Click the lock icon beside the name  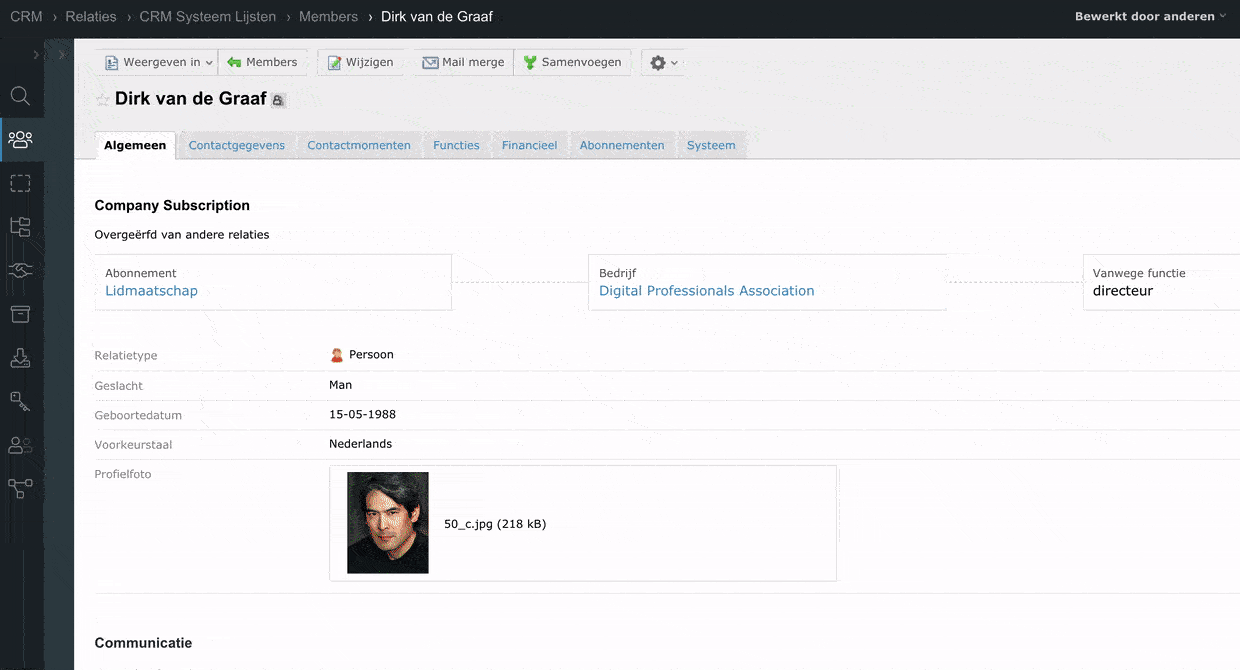(x=278, y=100)
